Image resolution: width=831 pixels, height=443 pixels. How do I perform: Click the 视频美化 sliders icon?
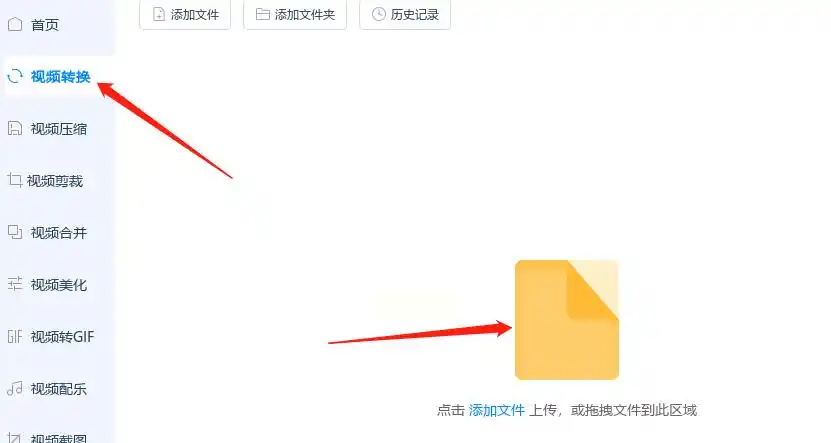pyautogui.click(x=15, y=284)
